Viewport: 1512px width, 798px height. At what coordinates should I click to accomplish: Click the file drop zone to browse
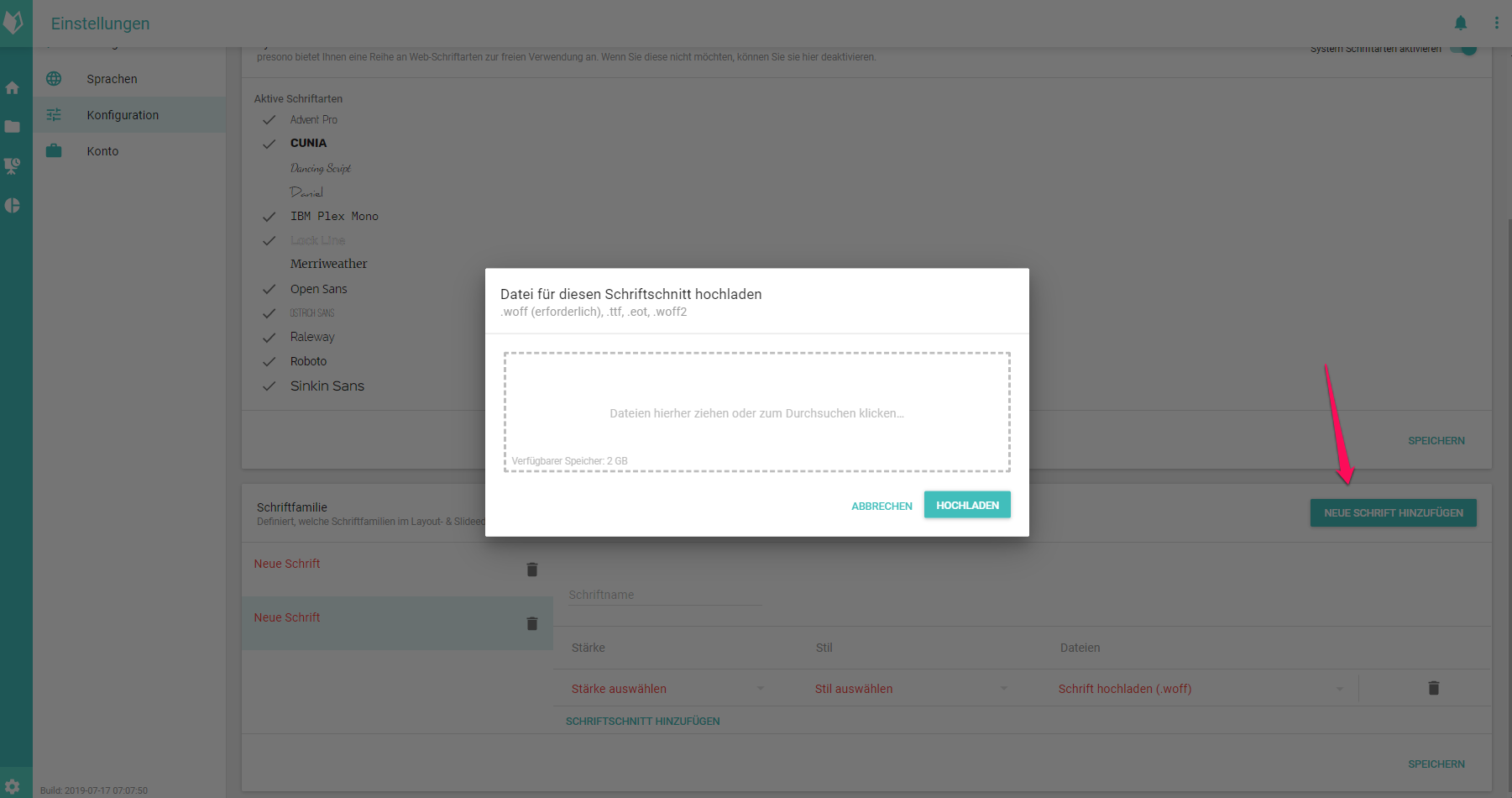[756, 412]
